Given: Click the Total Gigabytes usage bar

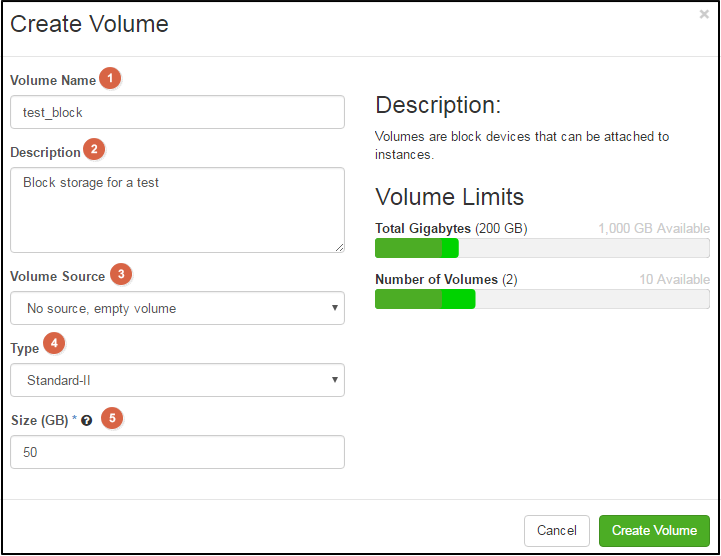Looking at the screenshot, I should click(541, 248).
